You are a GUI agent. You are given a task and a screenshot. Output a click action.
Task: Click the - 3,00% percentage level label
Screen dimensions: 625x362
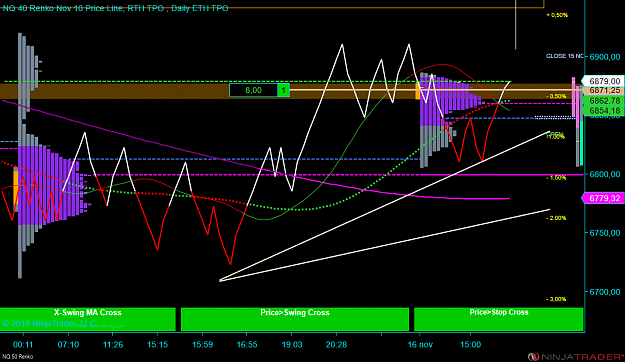click(x=556, y=299)
